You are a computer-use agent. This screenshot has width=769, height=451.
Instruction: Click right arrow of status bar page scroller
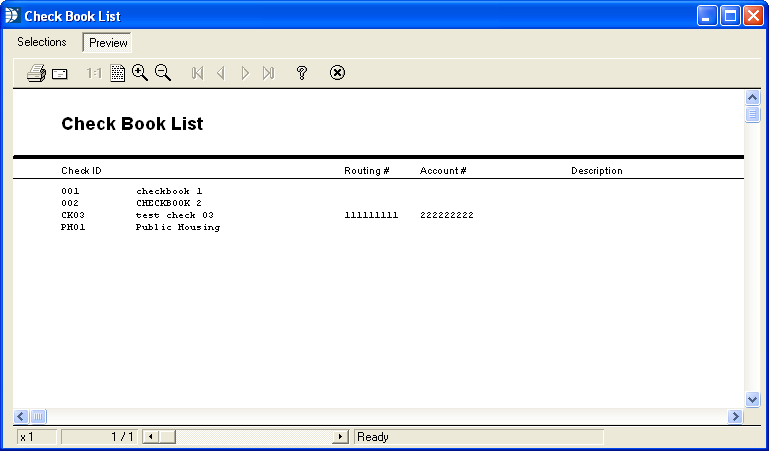click(x=341, y=437)
